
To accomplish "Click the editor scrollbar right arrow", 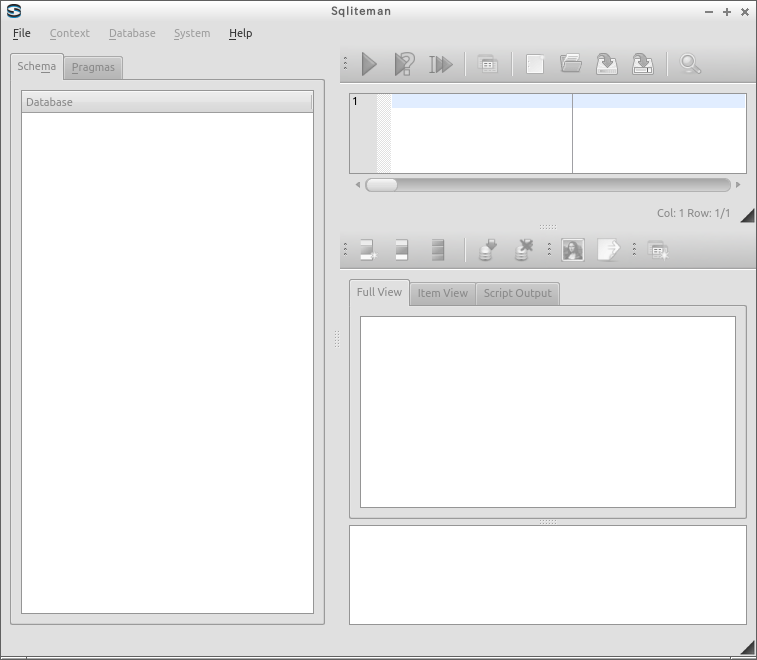I will 738,185.
